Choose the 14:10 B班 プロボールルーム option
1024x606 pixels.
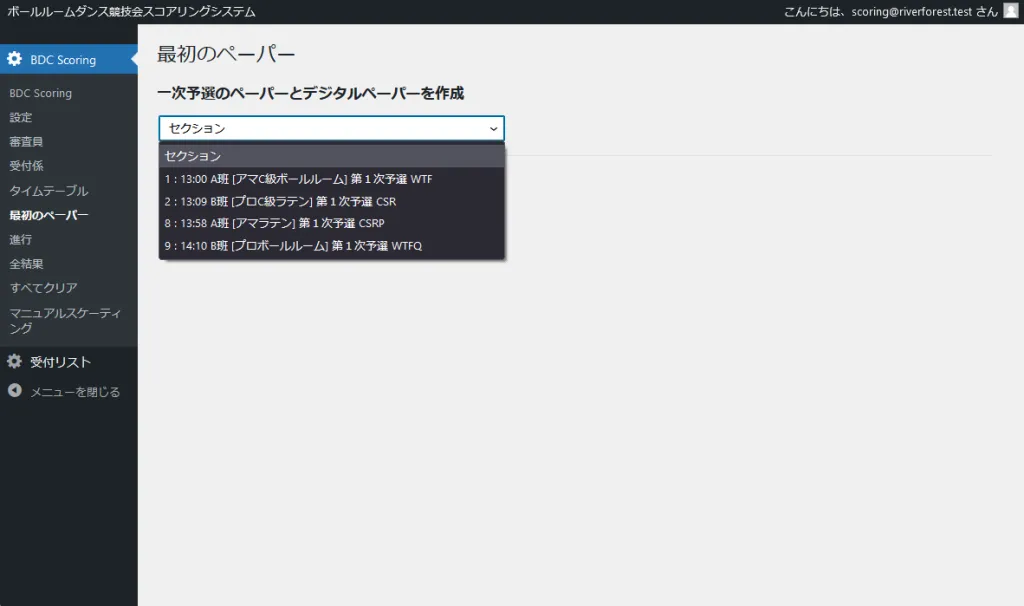click(x=293, y=245)
